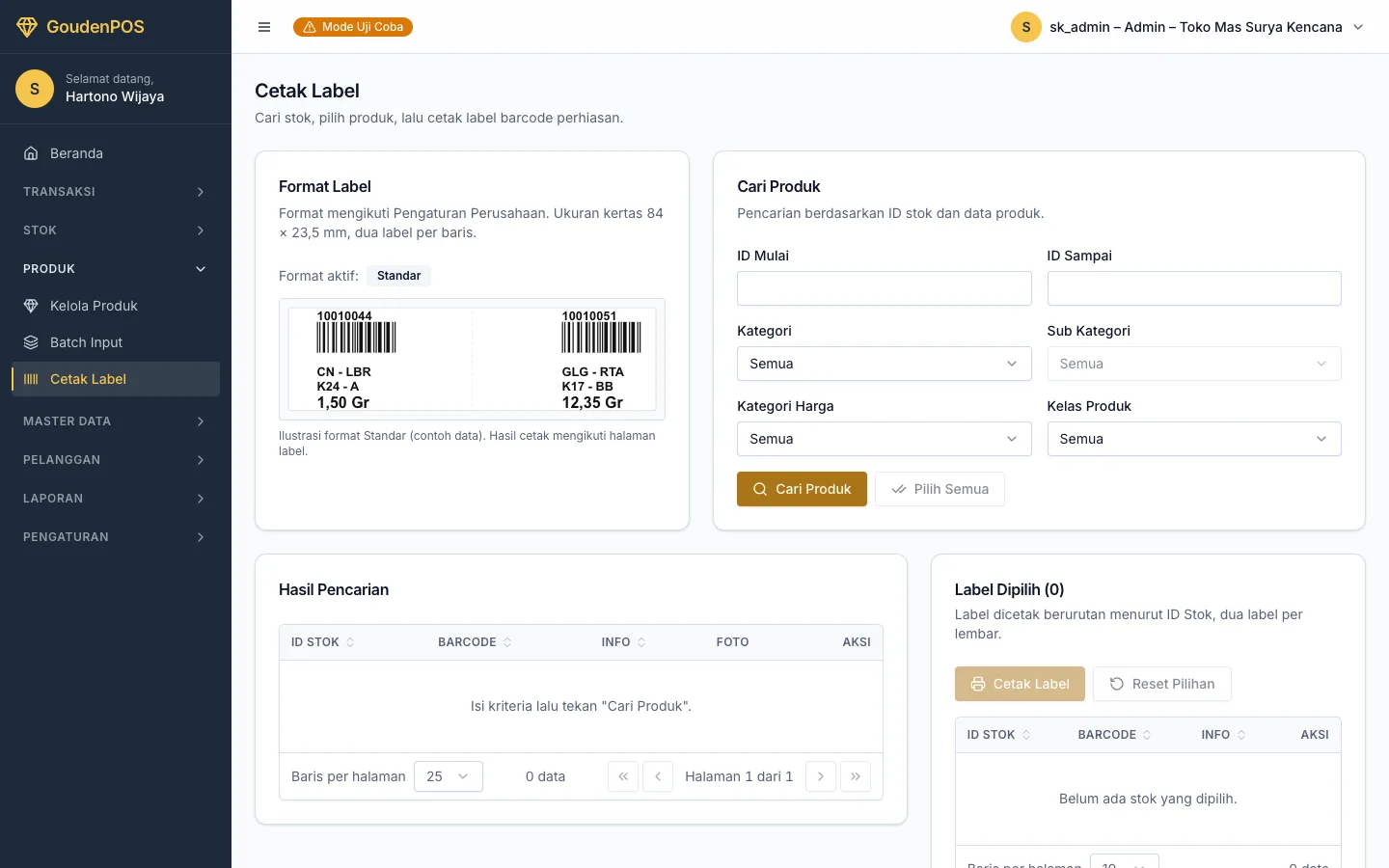The image size is (1389, 868).
Task: Change Baris per halaman from 25
Action: coord(449,776)
